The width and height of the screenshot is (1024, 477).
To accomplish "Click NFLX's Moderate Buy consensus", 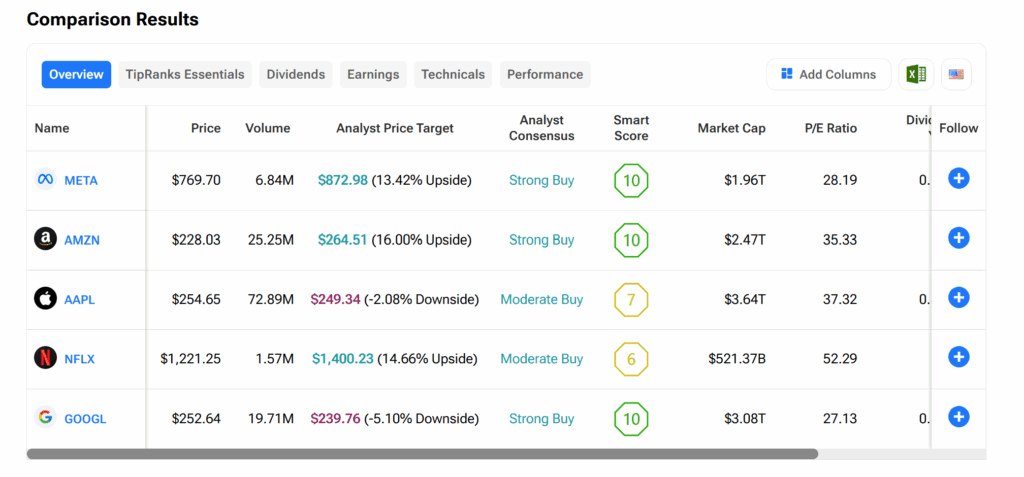I will 541,359.
